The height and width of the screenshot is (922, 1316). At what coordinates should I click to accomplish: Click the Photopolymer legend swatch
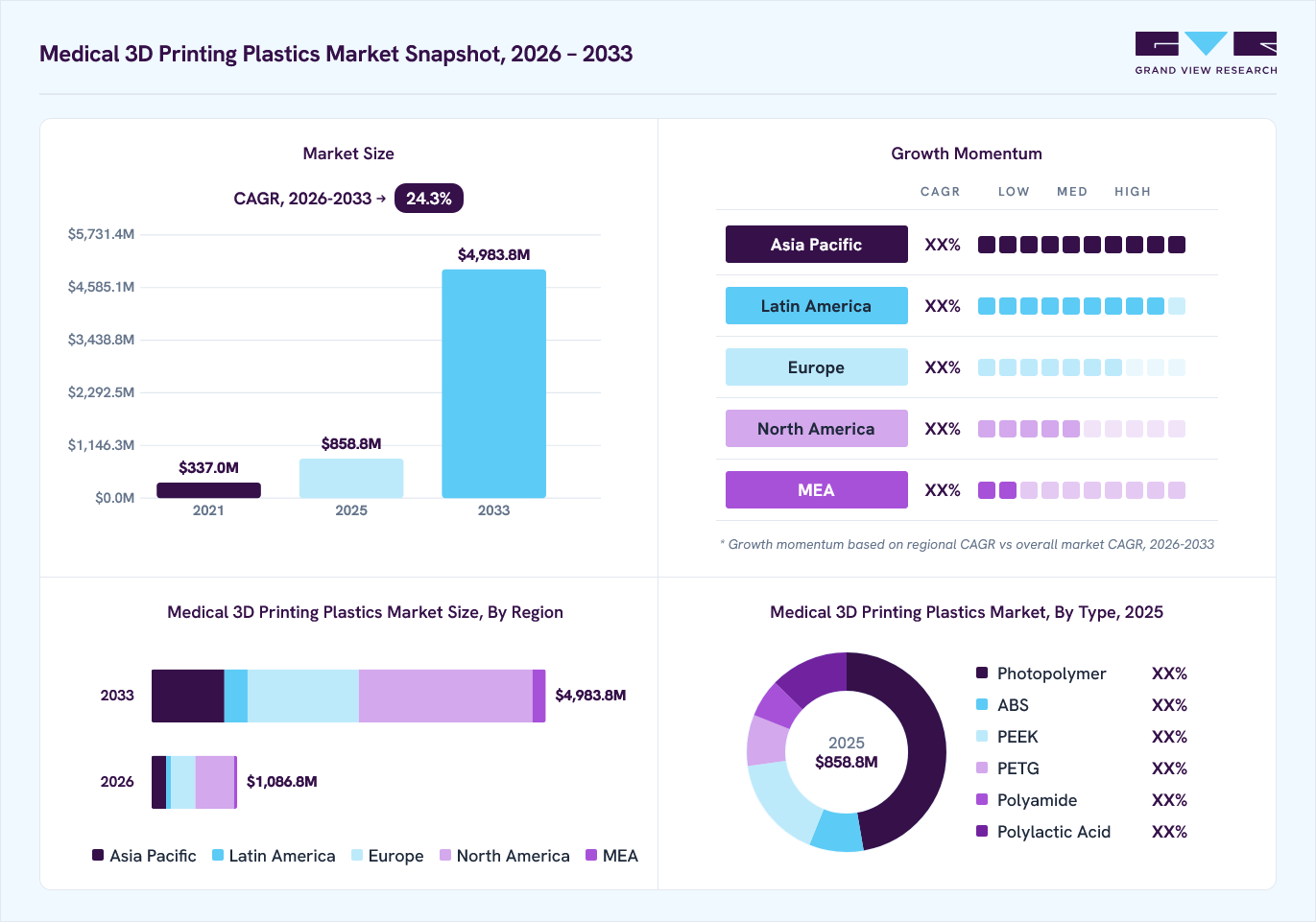[982, 673]
